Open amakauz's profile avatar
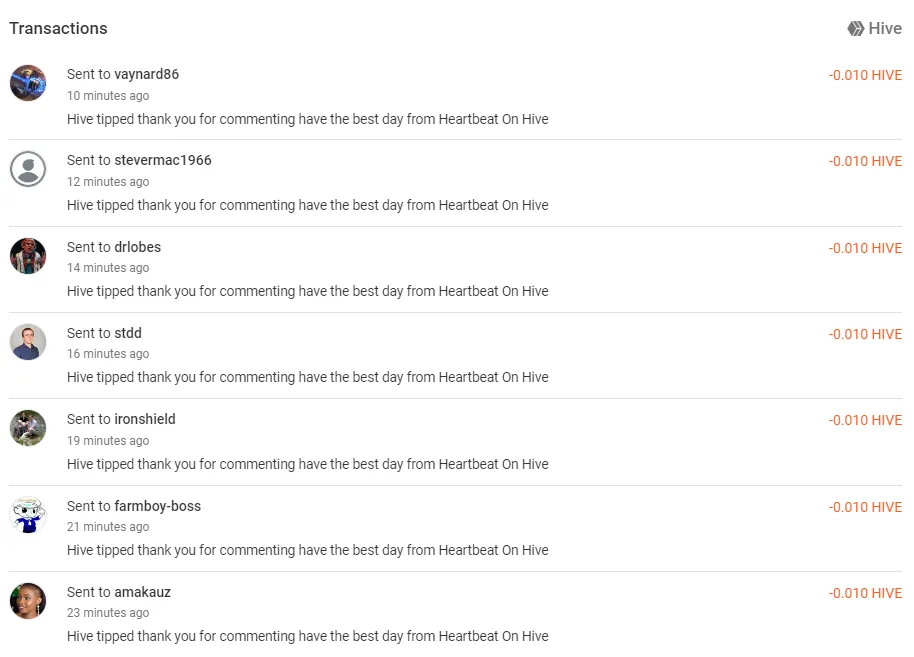914x657 pixels. tap(28, 600)
